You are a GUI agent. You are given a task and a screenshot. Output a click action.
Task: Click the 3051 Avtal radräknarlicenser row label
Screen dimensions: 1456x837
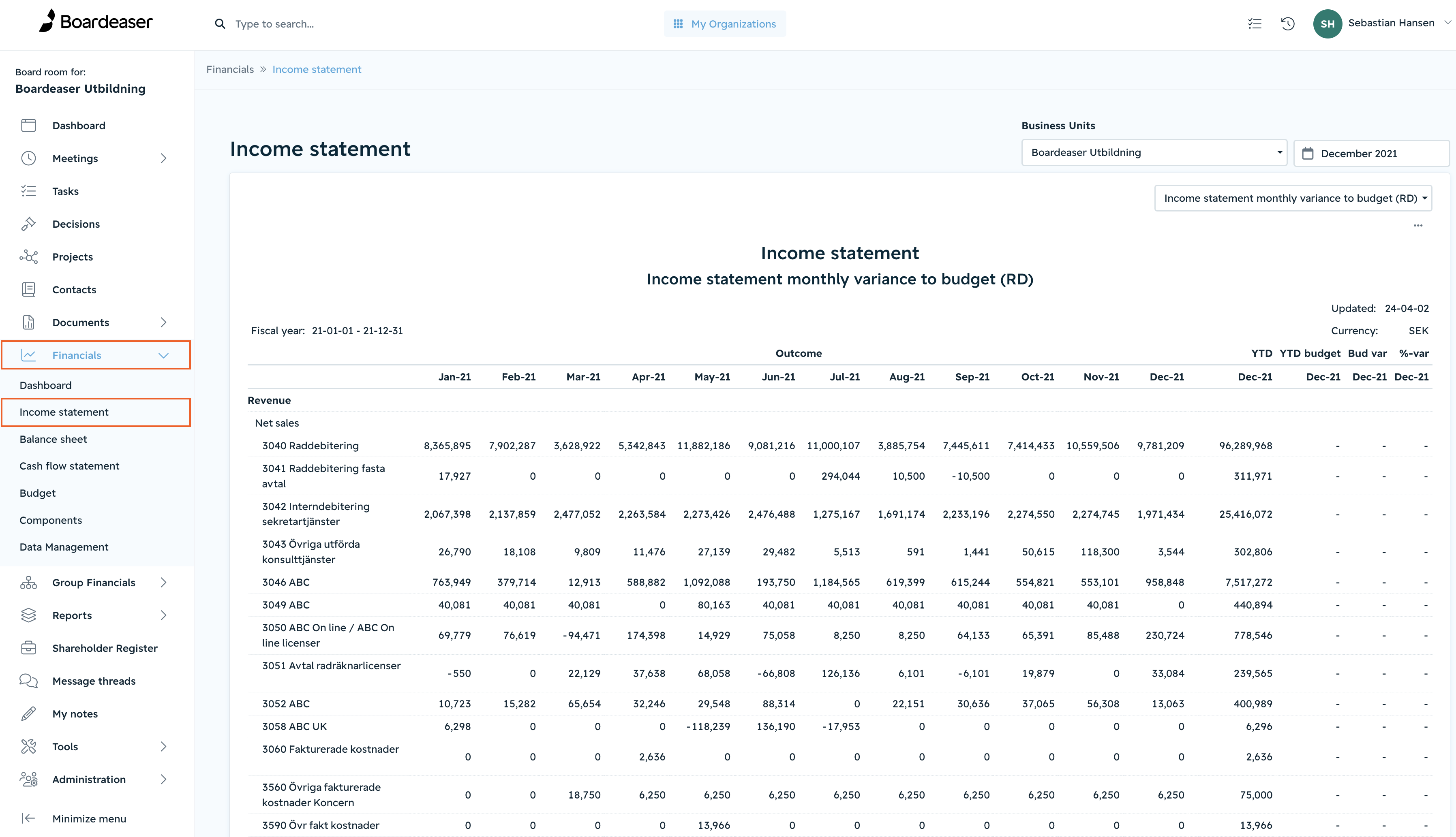(x=331, y=666)
